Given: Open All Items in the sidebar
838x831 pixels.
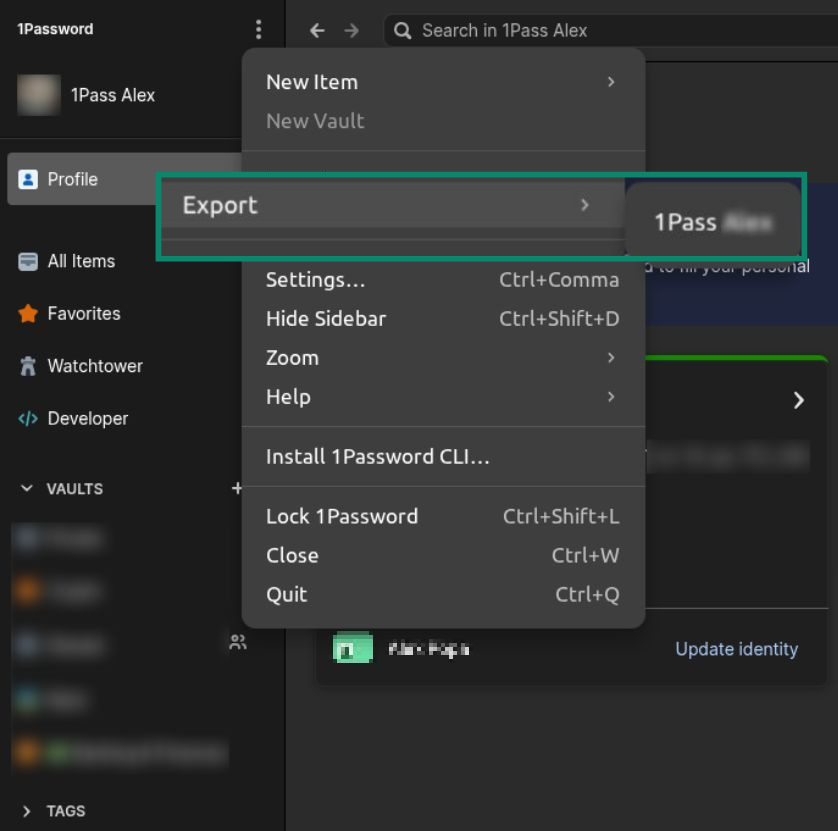Looking at the screenshot, I should 81,261.
